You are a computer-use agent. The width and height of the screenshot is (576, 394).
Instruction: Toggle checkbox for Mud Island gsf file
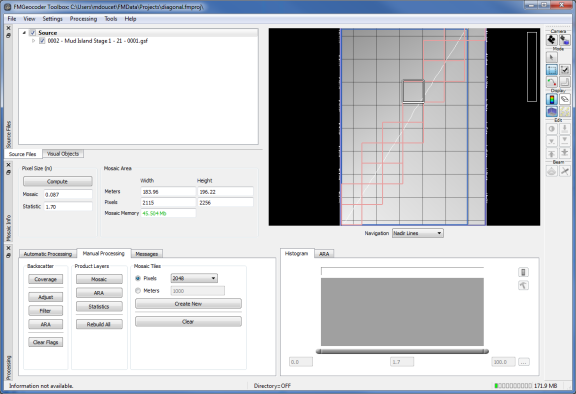tap(42, 41)
